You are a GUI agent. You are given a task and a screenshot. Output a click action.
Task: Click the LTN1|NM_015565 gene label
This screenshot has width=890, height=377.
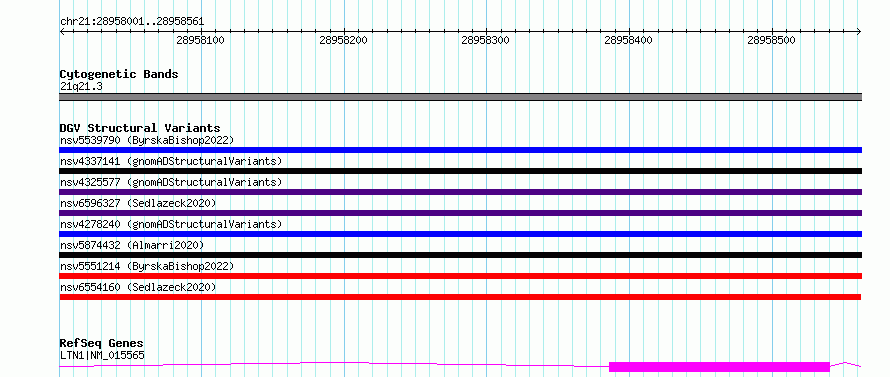click(x=102, y=356)
